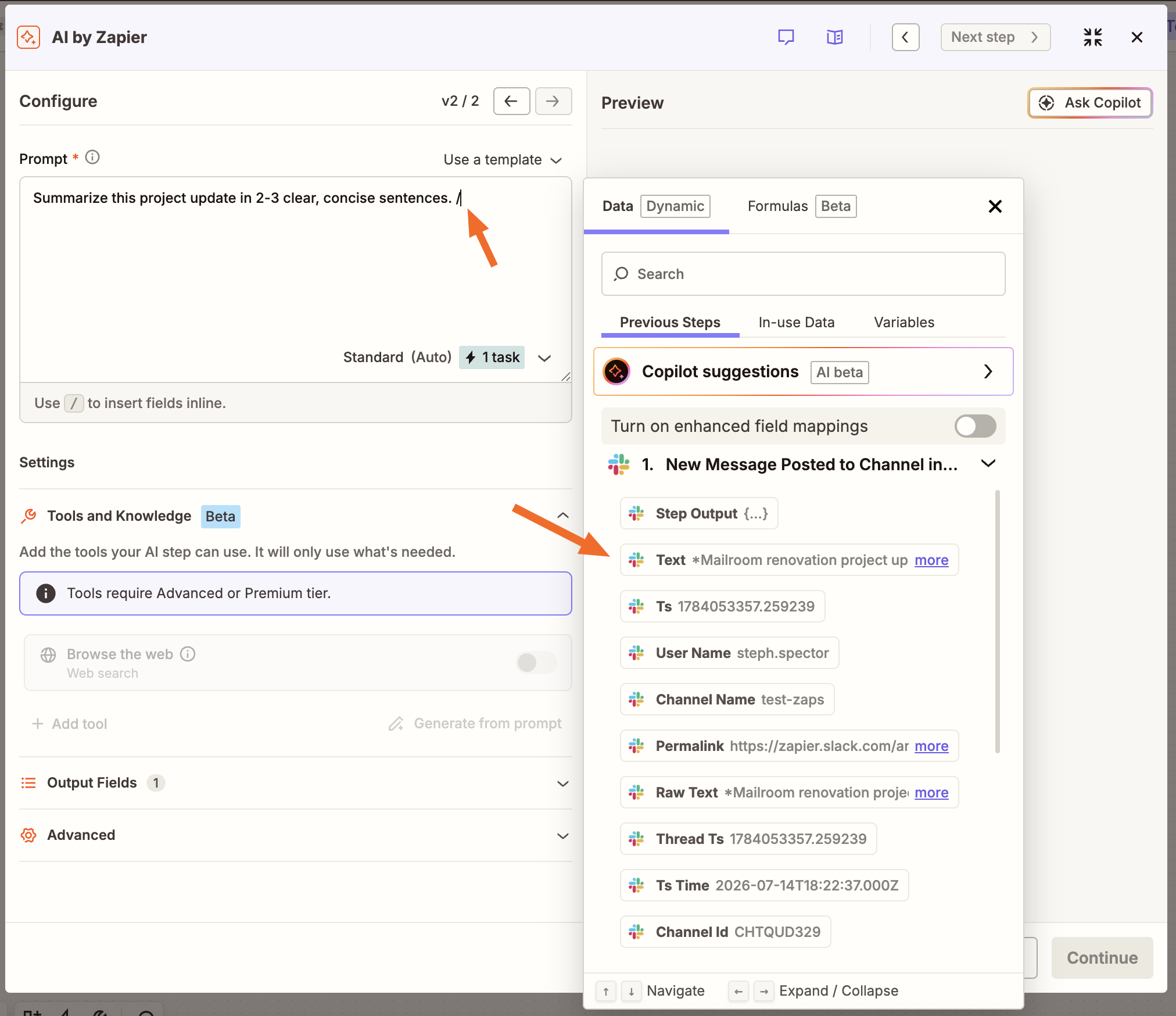Click the Next step button

(x=995, y=37)
